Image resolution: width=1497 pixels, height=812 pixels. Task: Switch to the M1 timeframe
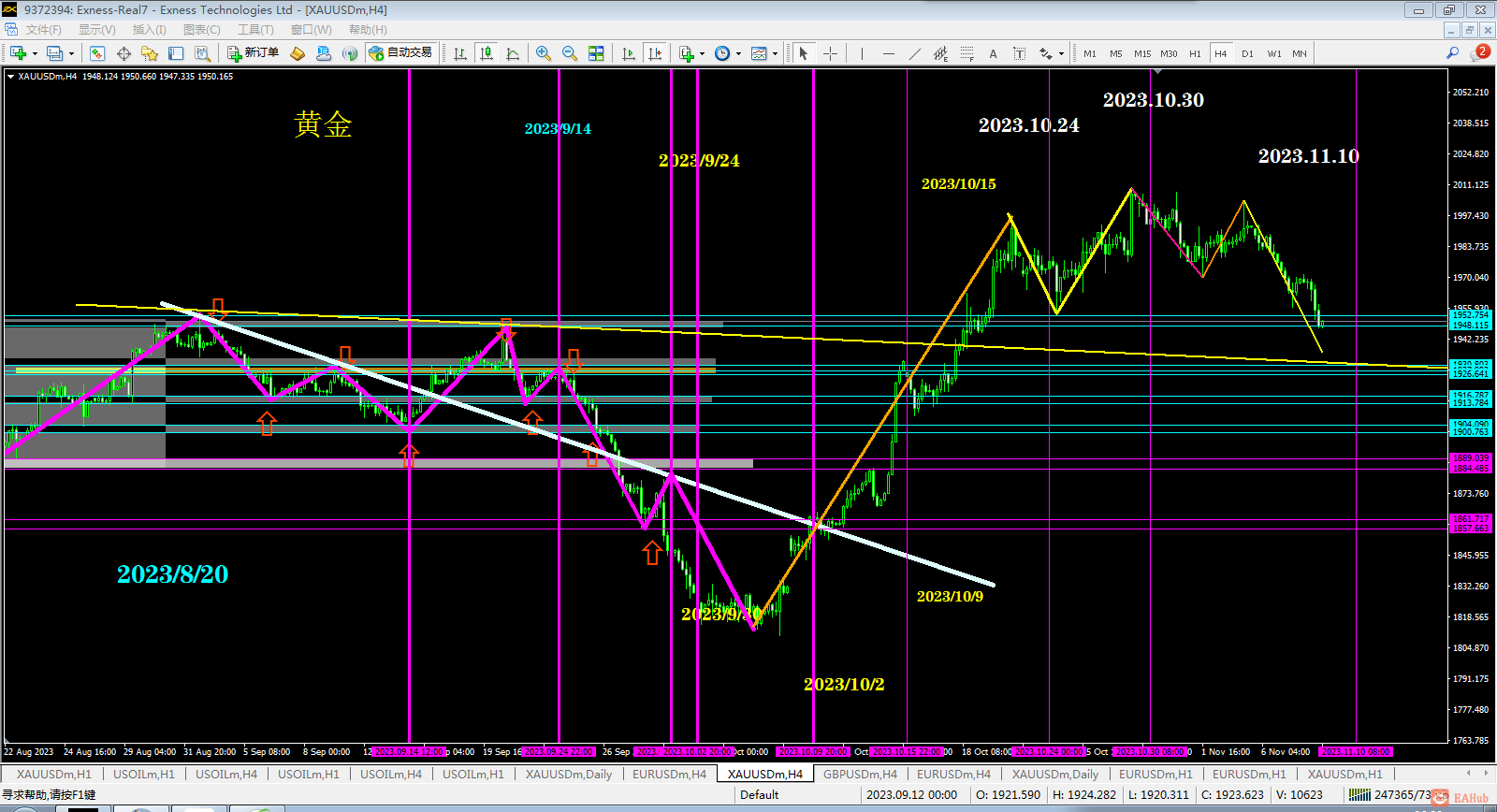(x=1090, y=53)
